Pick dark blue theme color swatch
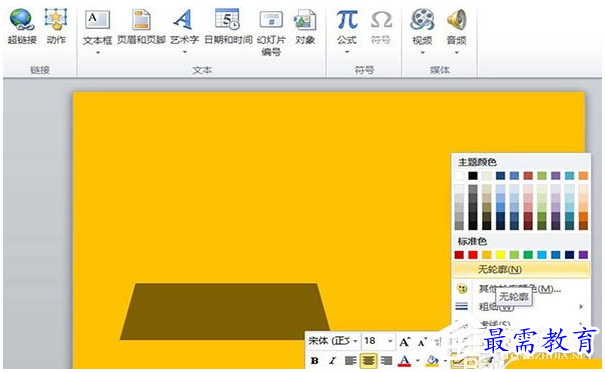 coord(500,176)
